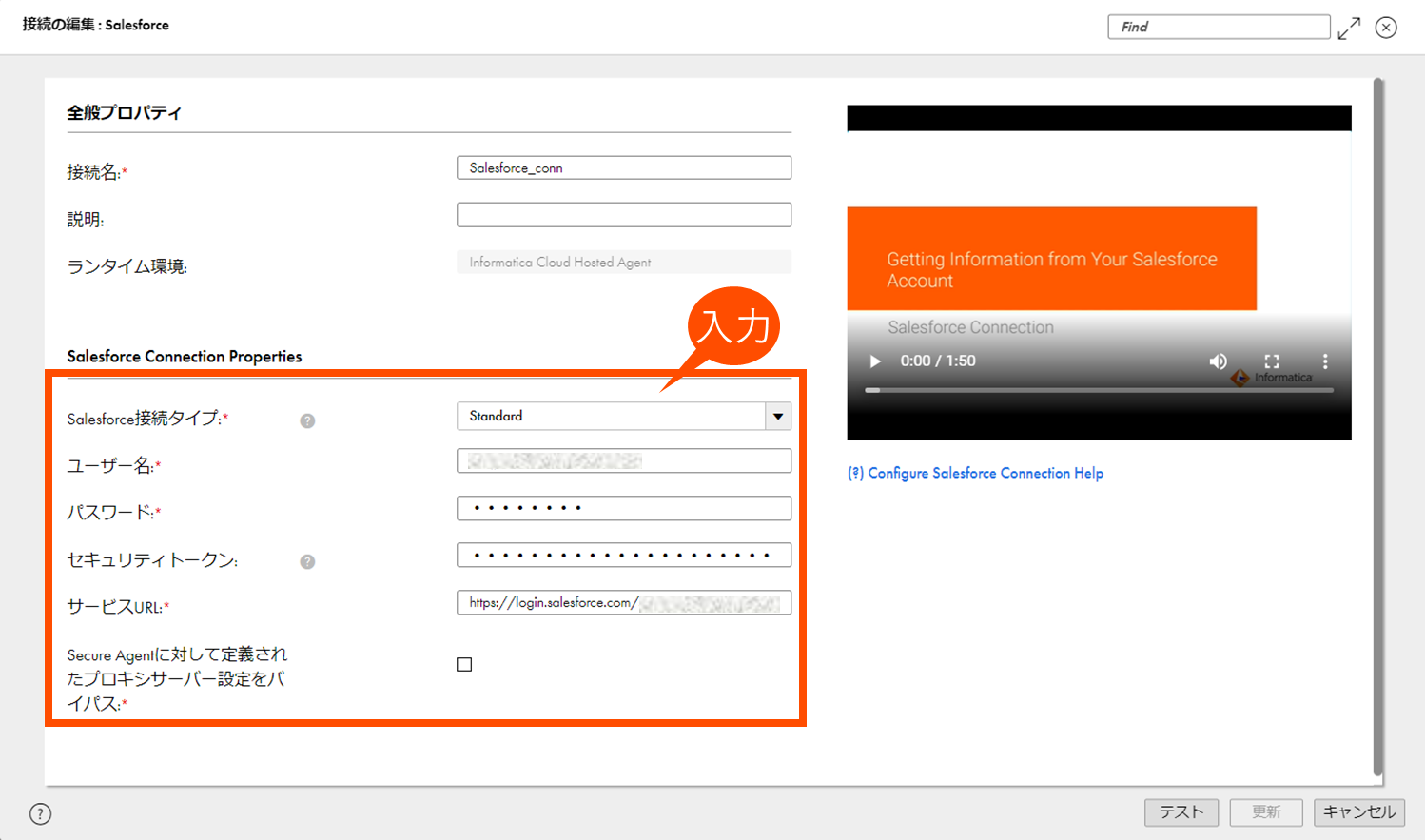Viewport: 1425px width, 840px height.
Task: Toggle bypass proxy server settings checkbox
Action: pos(464,664)
